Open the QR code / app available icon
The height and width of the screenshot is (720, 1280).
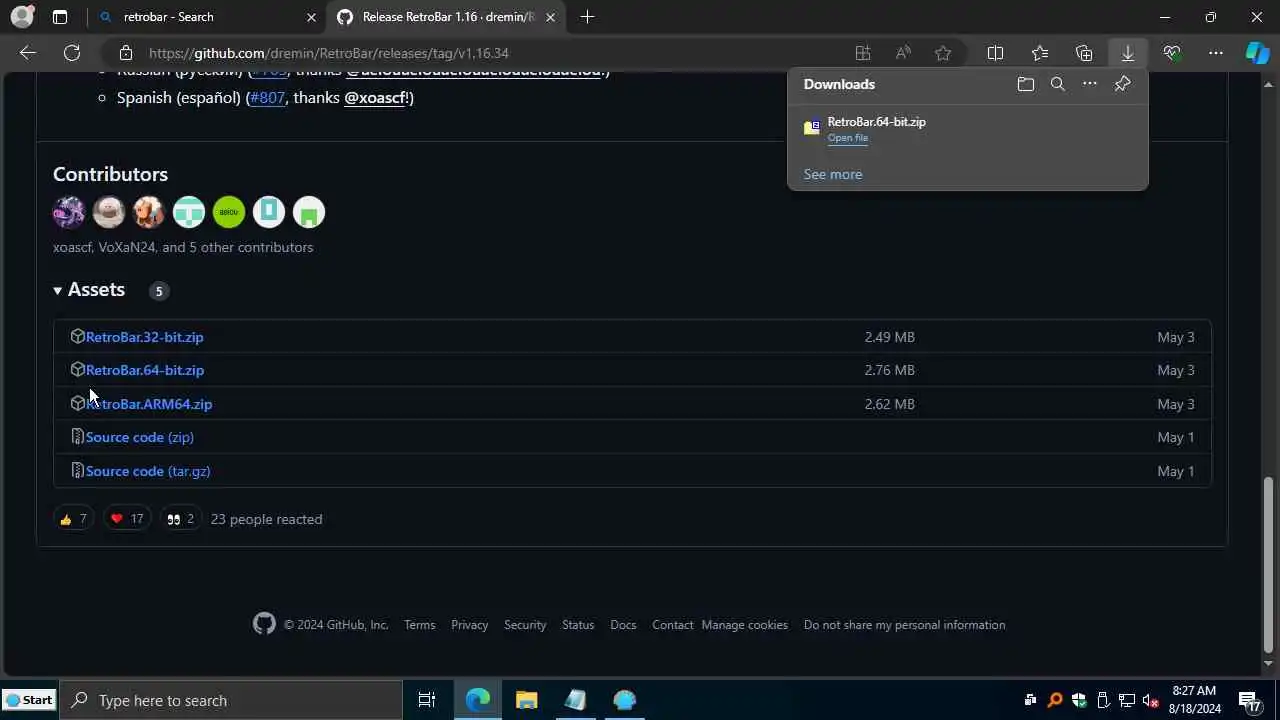[x=862, y=53]
